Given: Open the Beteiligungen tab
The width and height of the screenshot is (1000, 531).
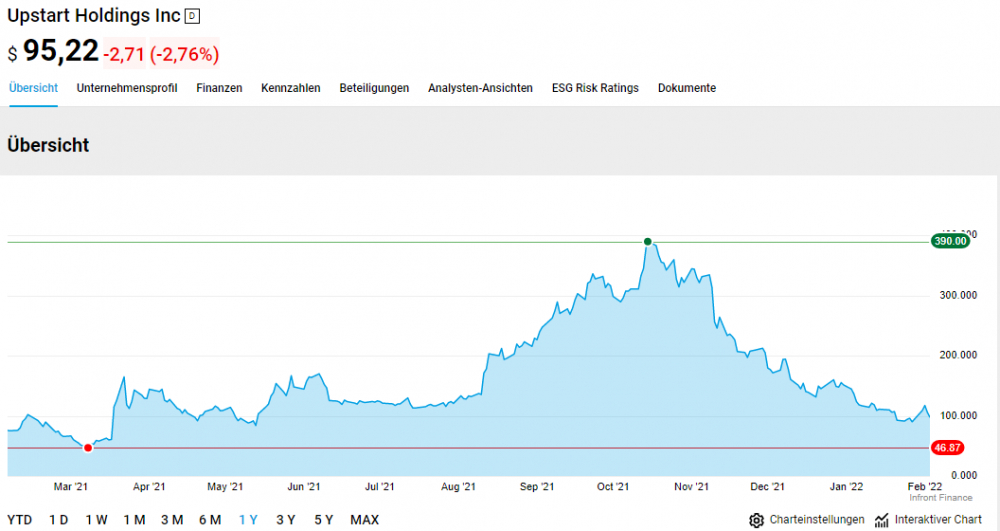Looking at the screenshot, I should [x=374, y=88].
